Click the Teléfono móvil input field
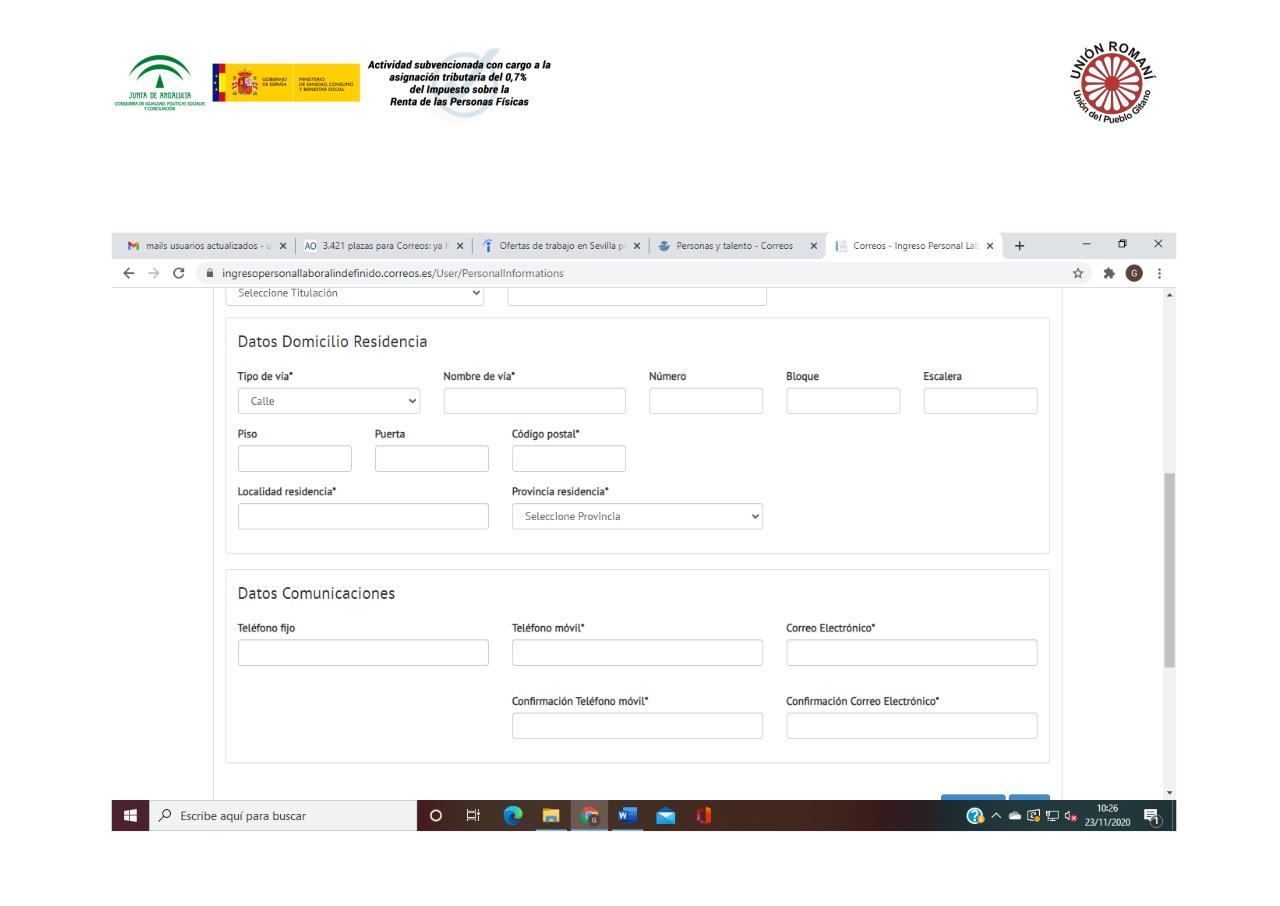The height and width of the screenshot is (906, 1280). [636, 652]
